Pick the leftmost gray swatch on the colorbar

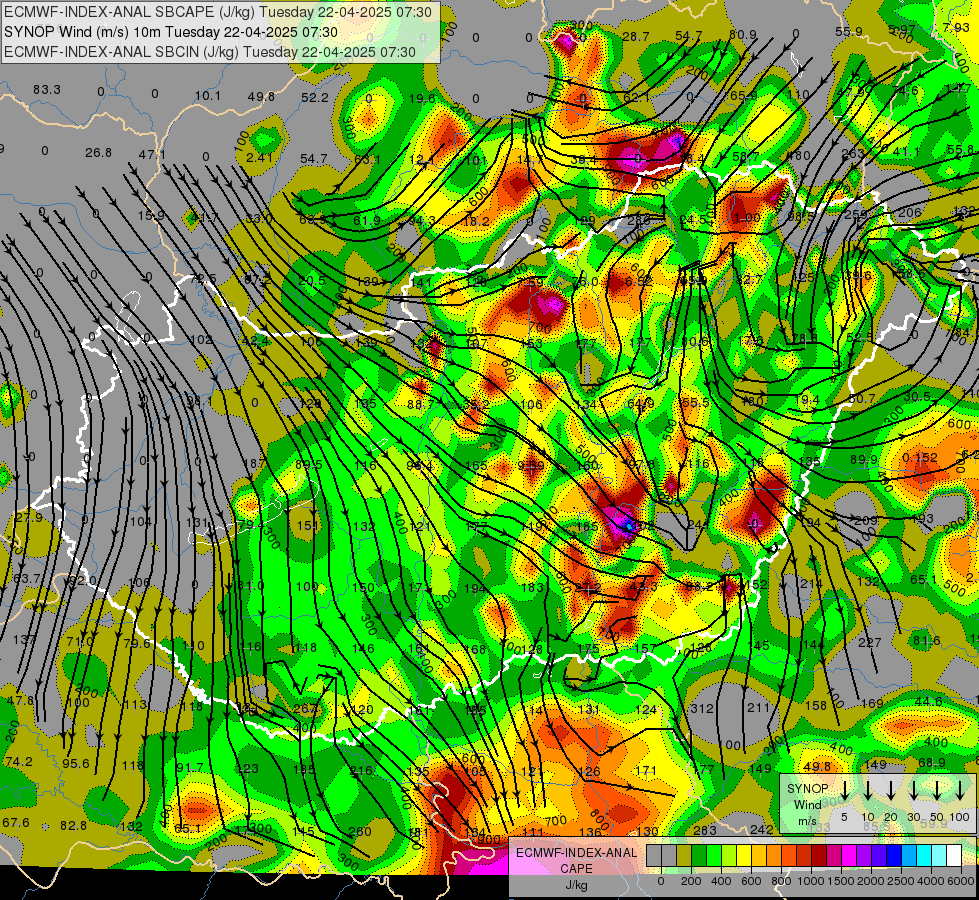pos(654,856)
